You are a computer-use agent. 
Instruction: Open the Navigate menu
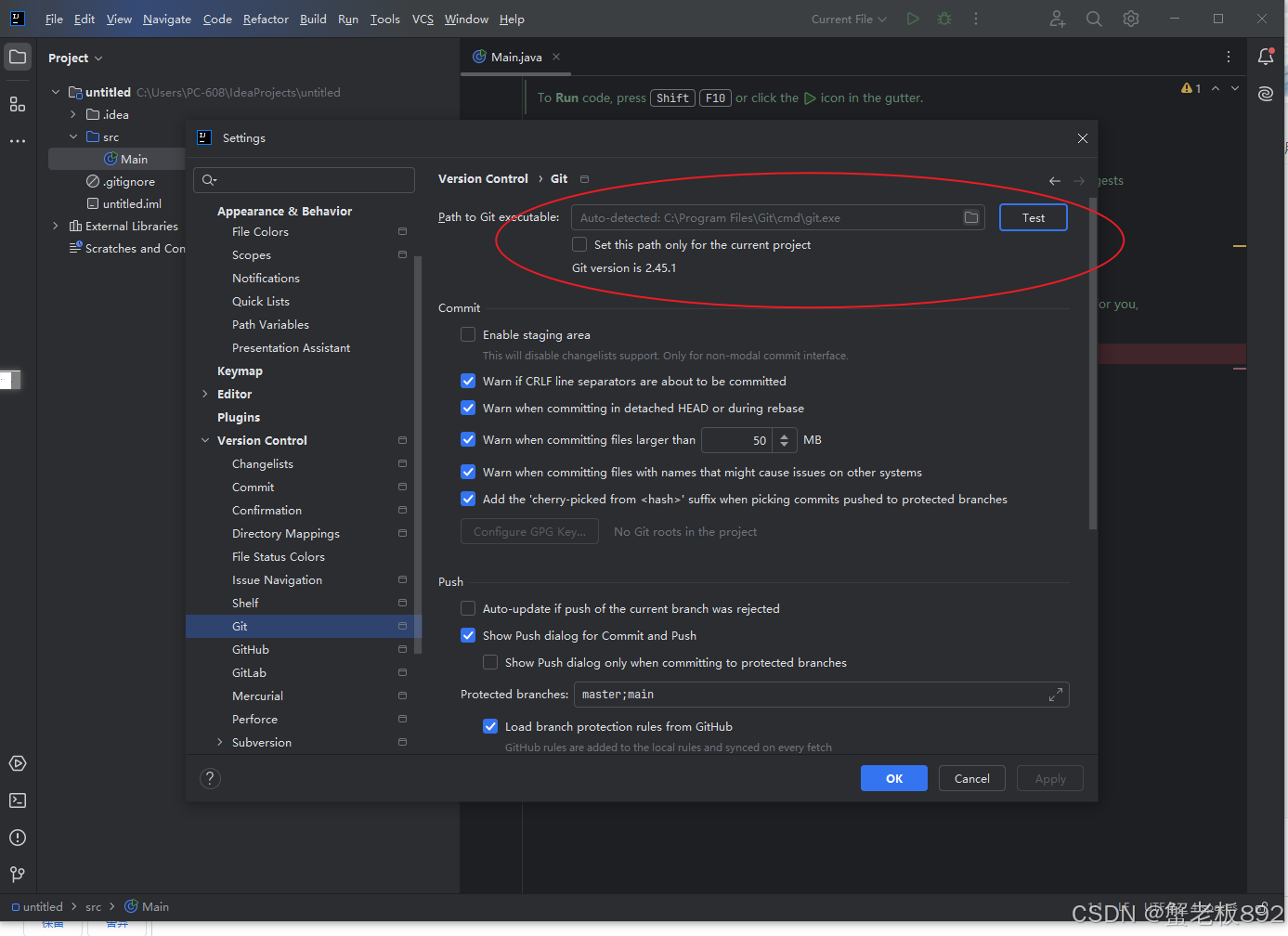167,19
